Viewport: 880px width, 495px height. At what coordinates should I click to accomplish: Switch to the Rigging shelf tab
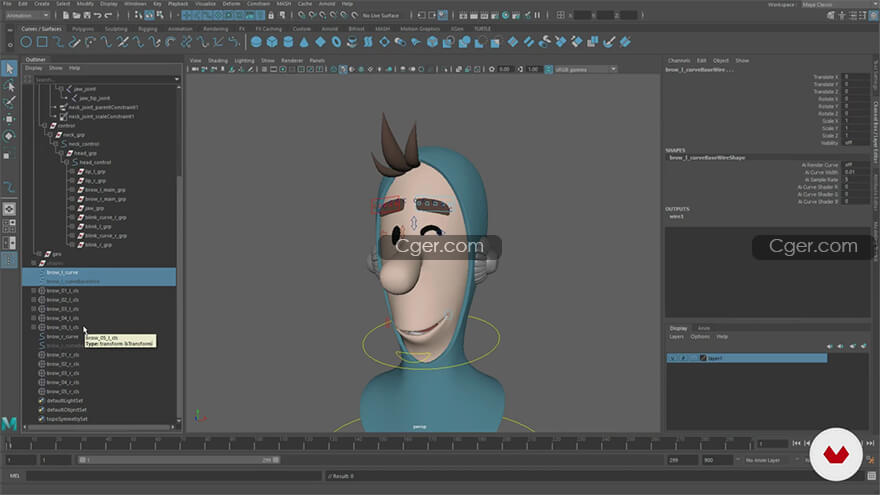click(x=148, y=29)
